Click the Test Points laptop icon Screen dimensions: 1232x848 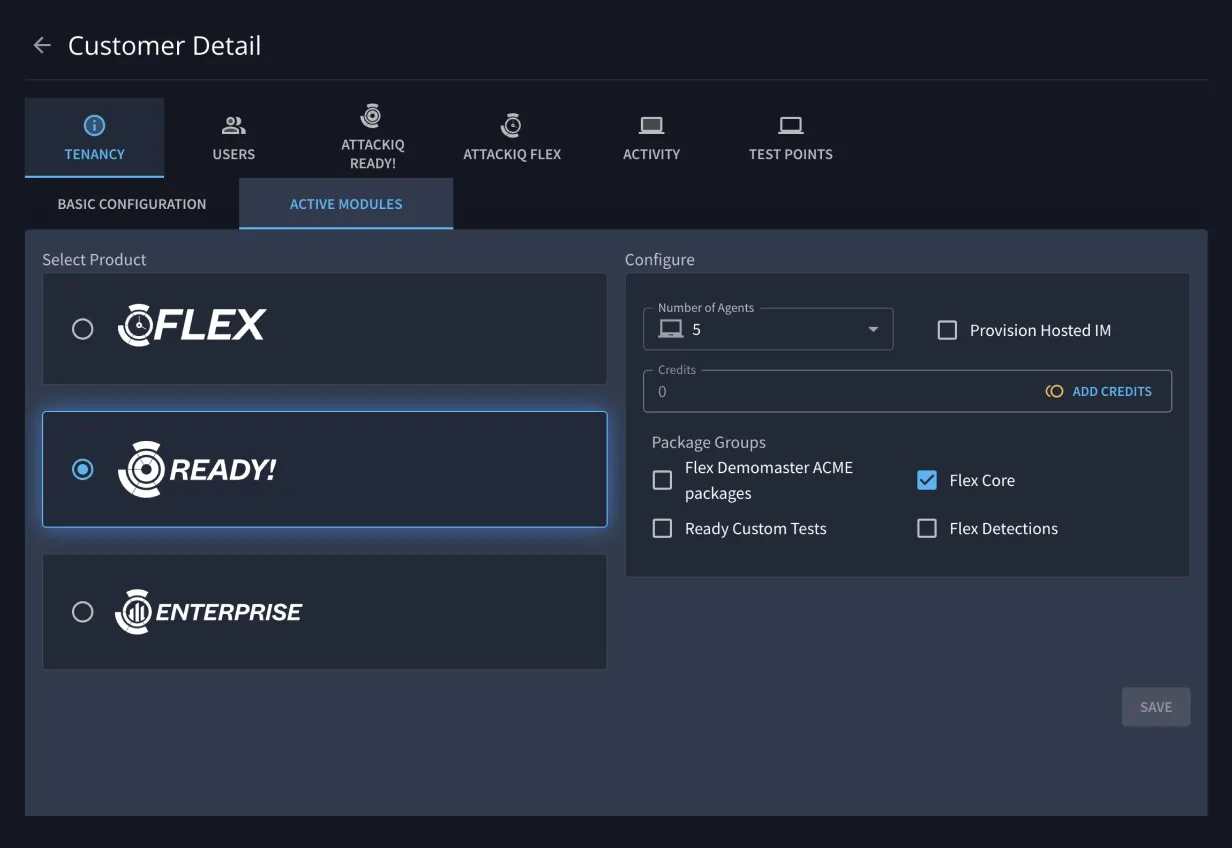[x=790, y=125]
